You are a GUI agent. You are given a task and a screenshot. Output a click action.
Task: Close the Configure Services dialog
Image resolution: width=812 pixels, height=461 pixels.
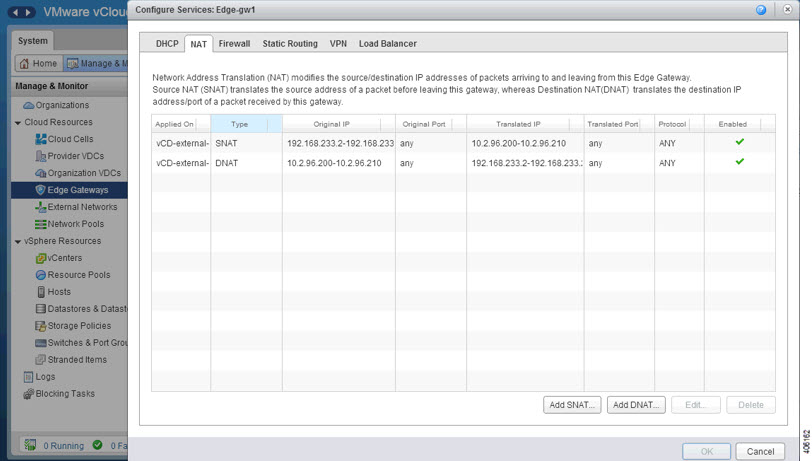787,9
